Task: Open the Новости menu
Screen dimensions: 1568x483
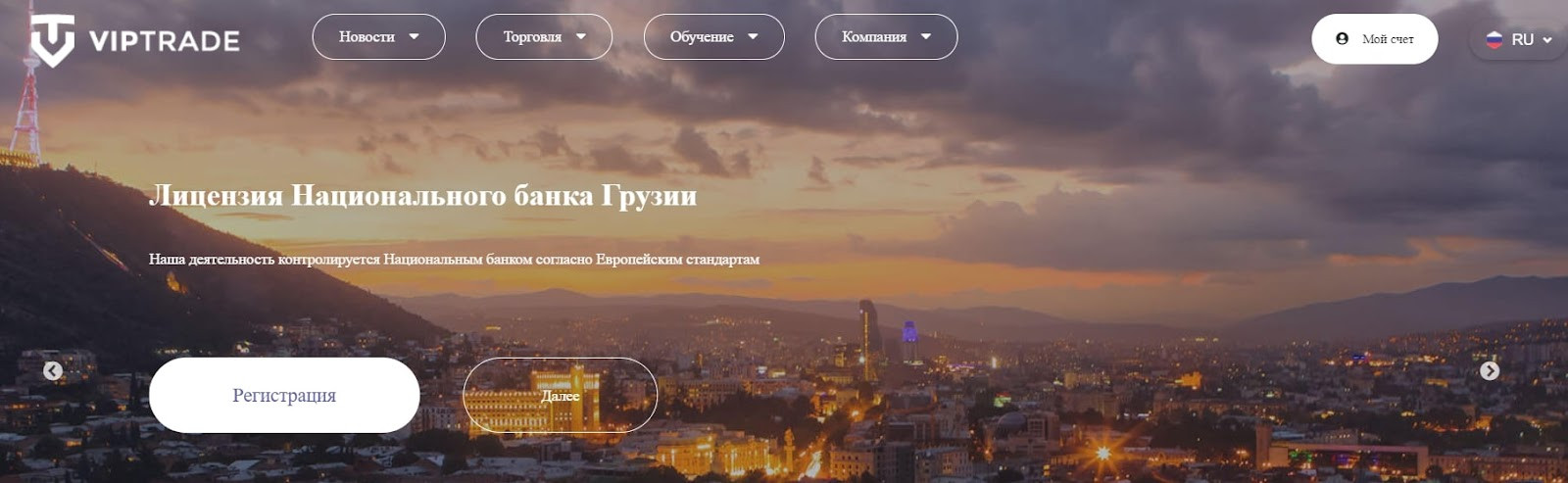Action: [x=378, y=37]
